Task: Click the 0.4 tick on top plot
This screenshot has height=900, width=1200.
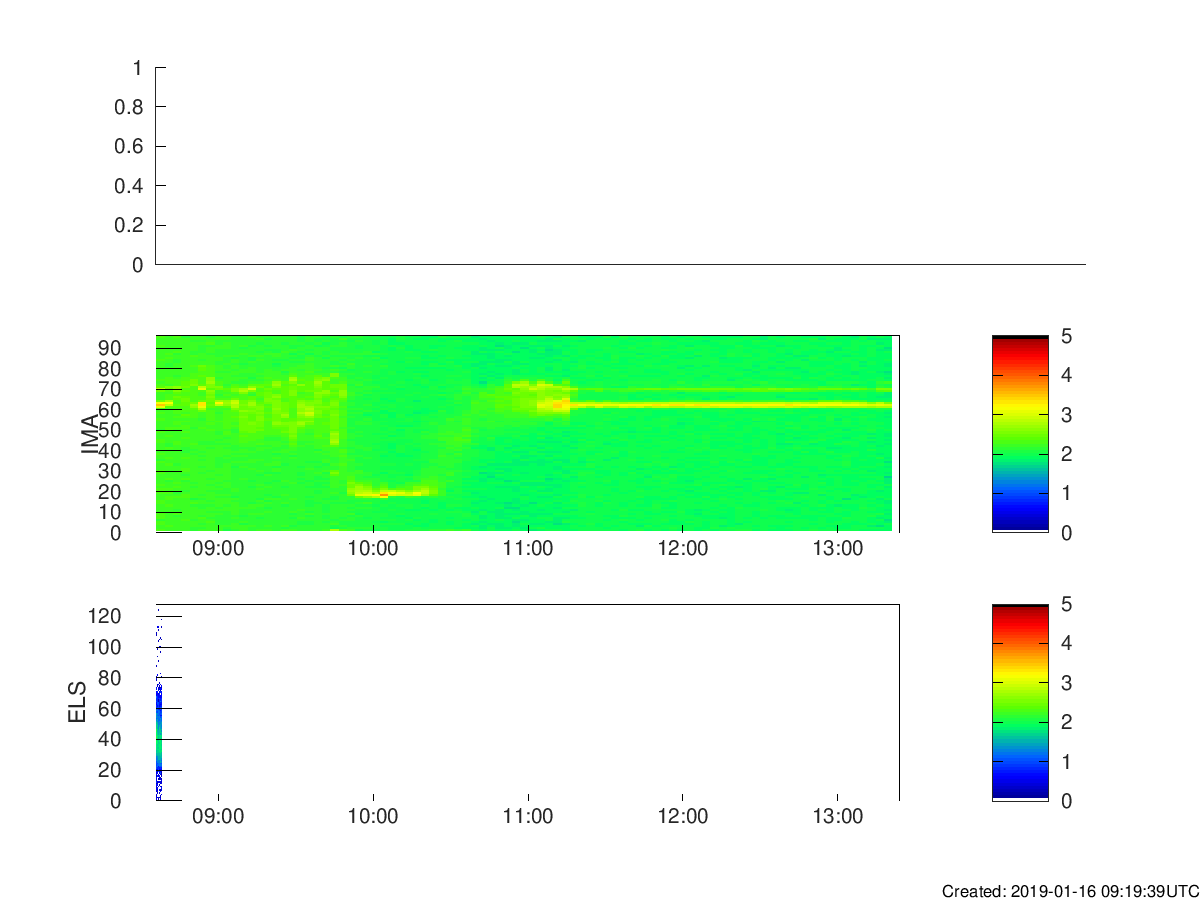Action: tap(131, 186)
